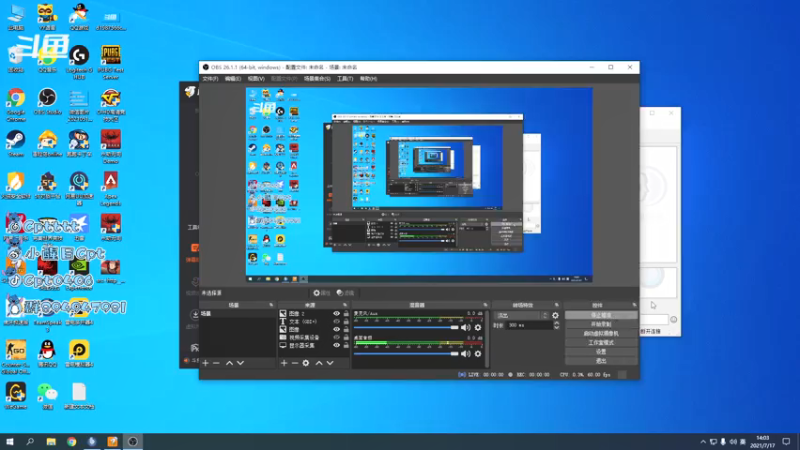The image size is (800, 450).
Task: Add a new scene with plus icon
Action: [x=205, y=363]
